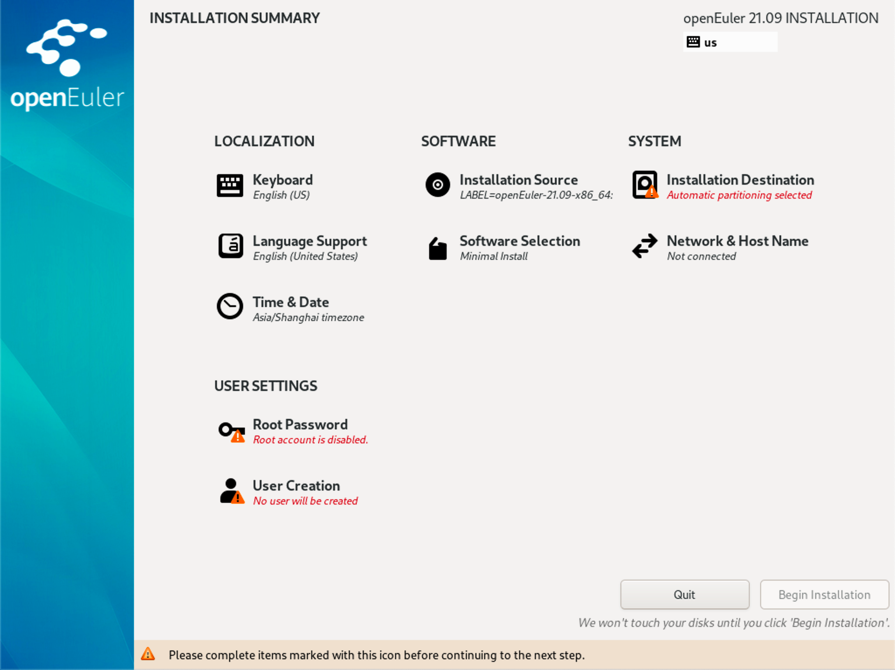Open Software Selection package icon
Viewport: 895px width, 670px height.
tap(437, 248)
